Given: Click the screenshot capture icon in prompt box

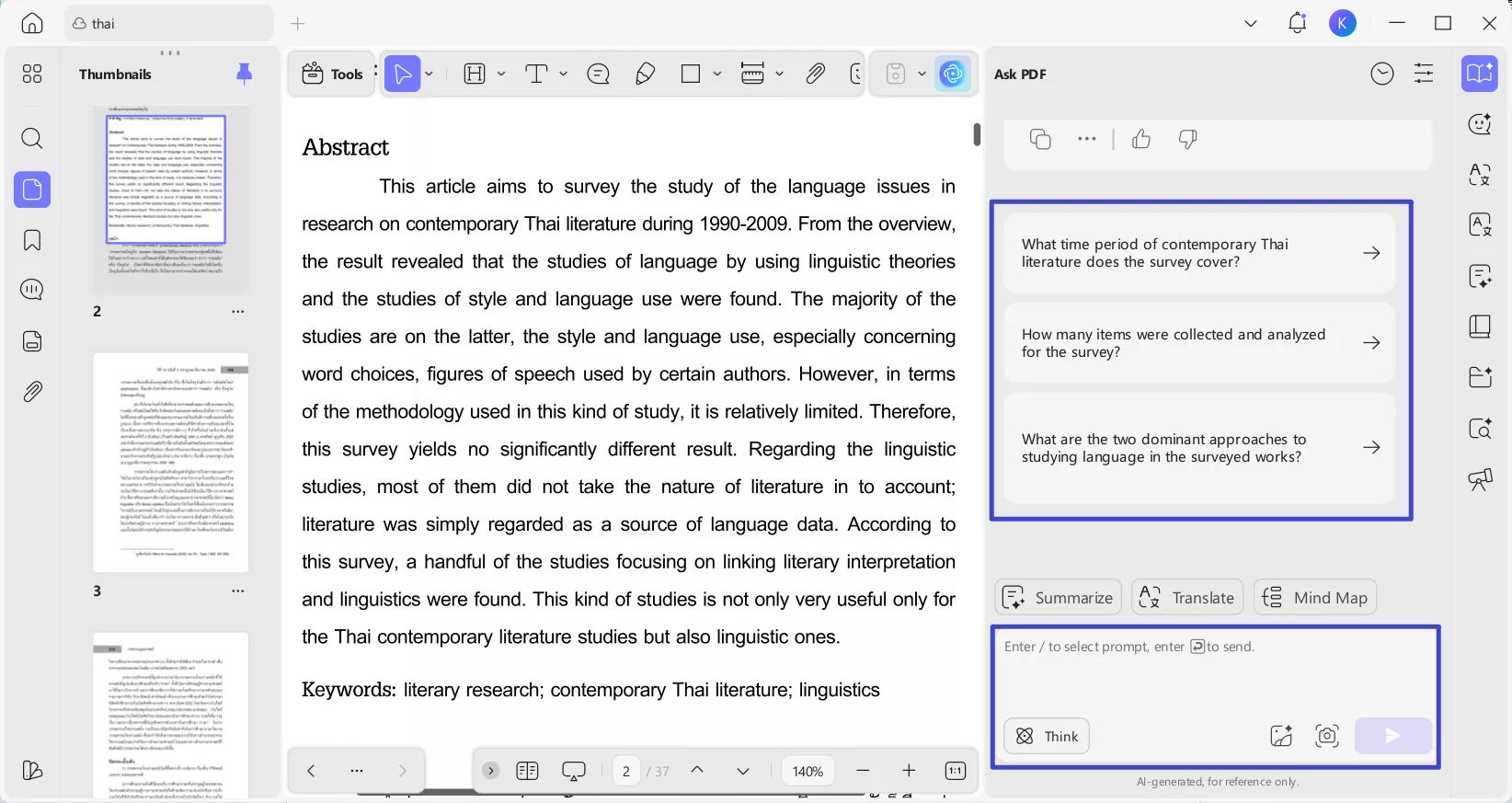Looking at the screenshot, I should (x=1326, y=736).
